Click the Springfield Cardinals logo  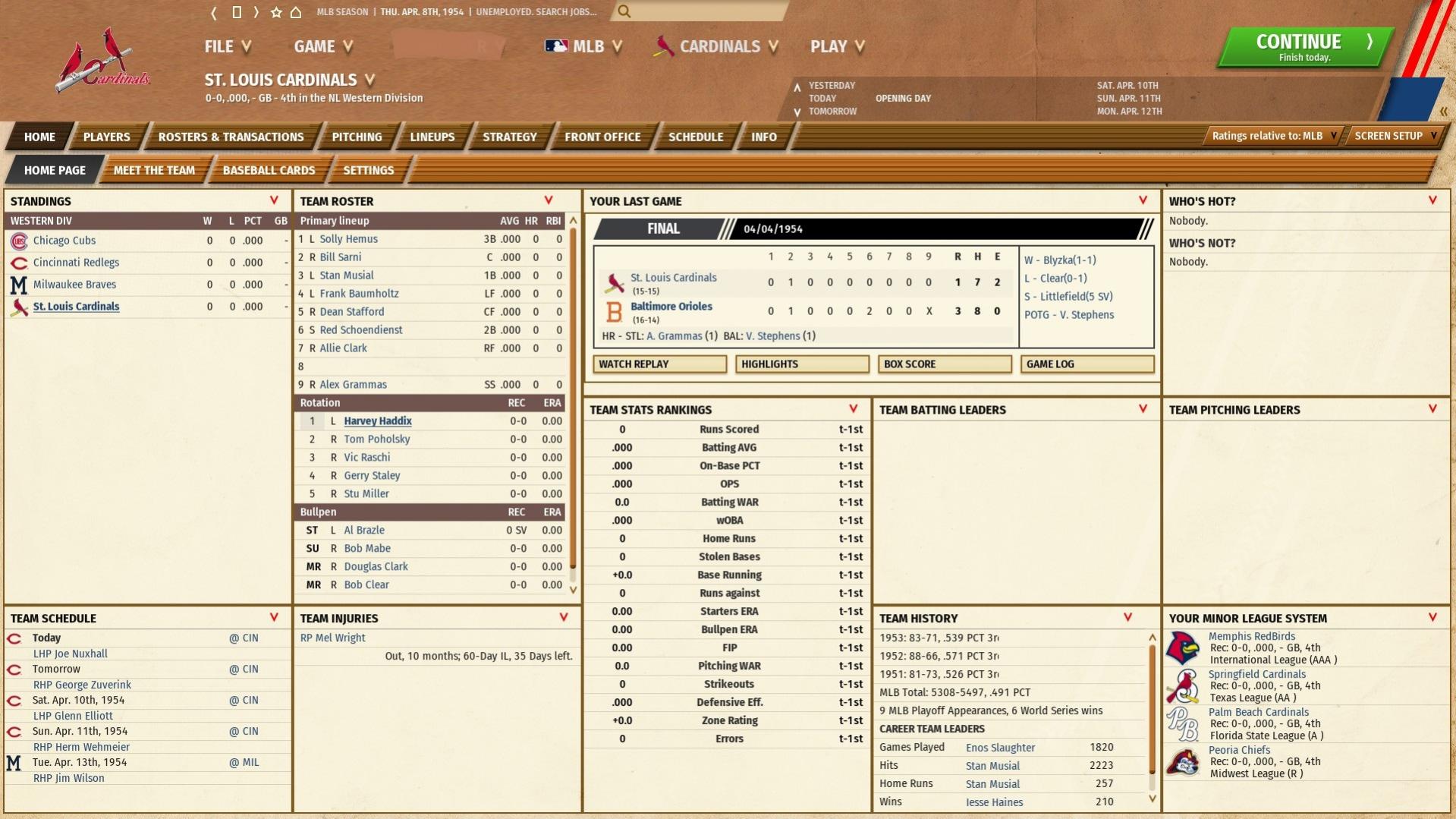[1184, 686]
